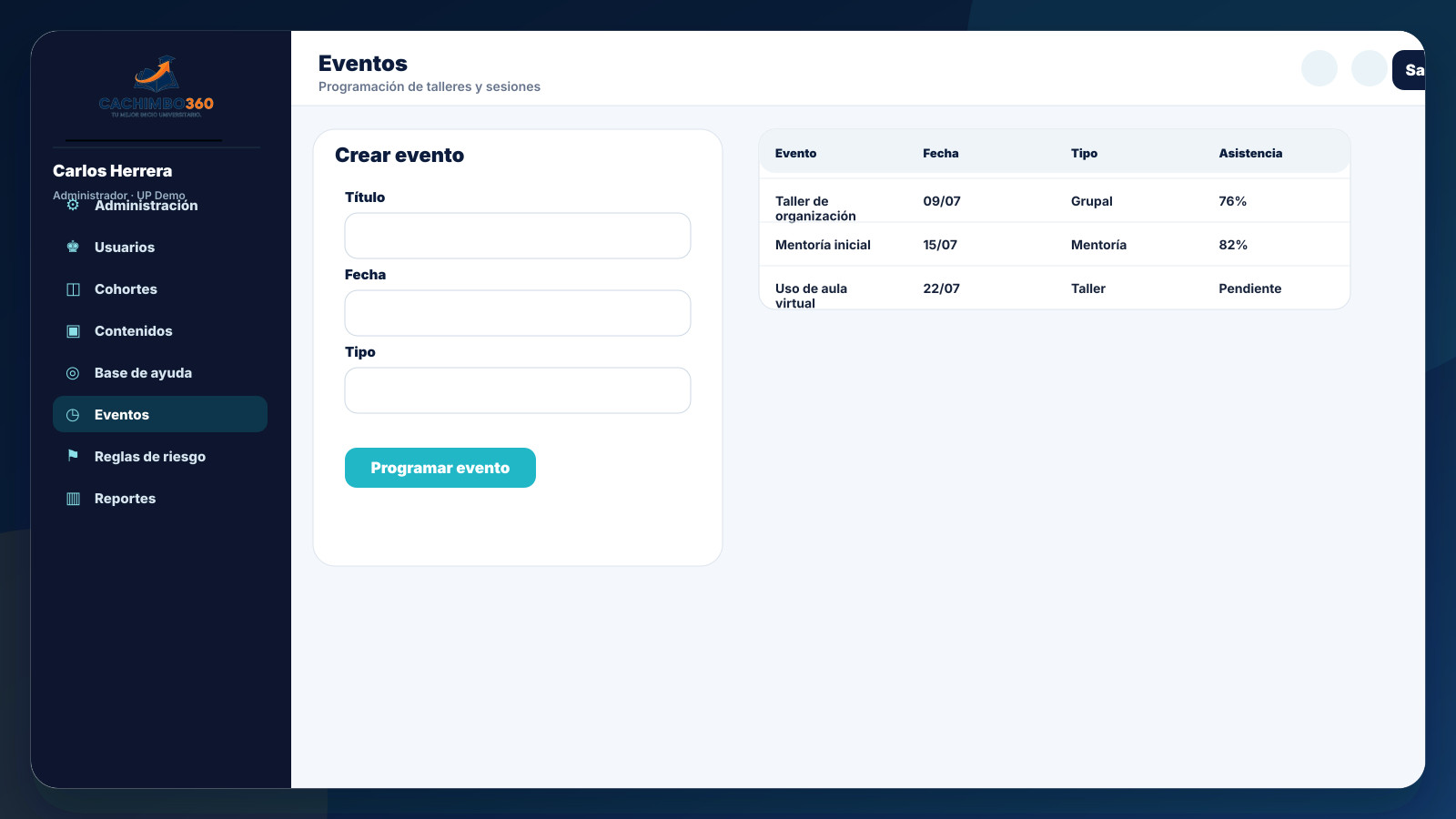
Task: Click the Programar evento button
Action: pos(440,468)
